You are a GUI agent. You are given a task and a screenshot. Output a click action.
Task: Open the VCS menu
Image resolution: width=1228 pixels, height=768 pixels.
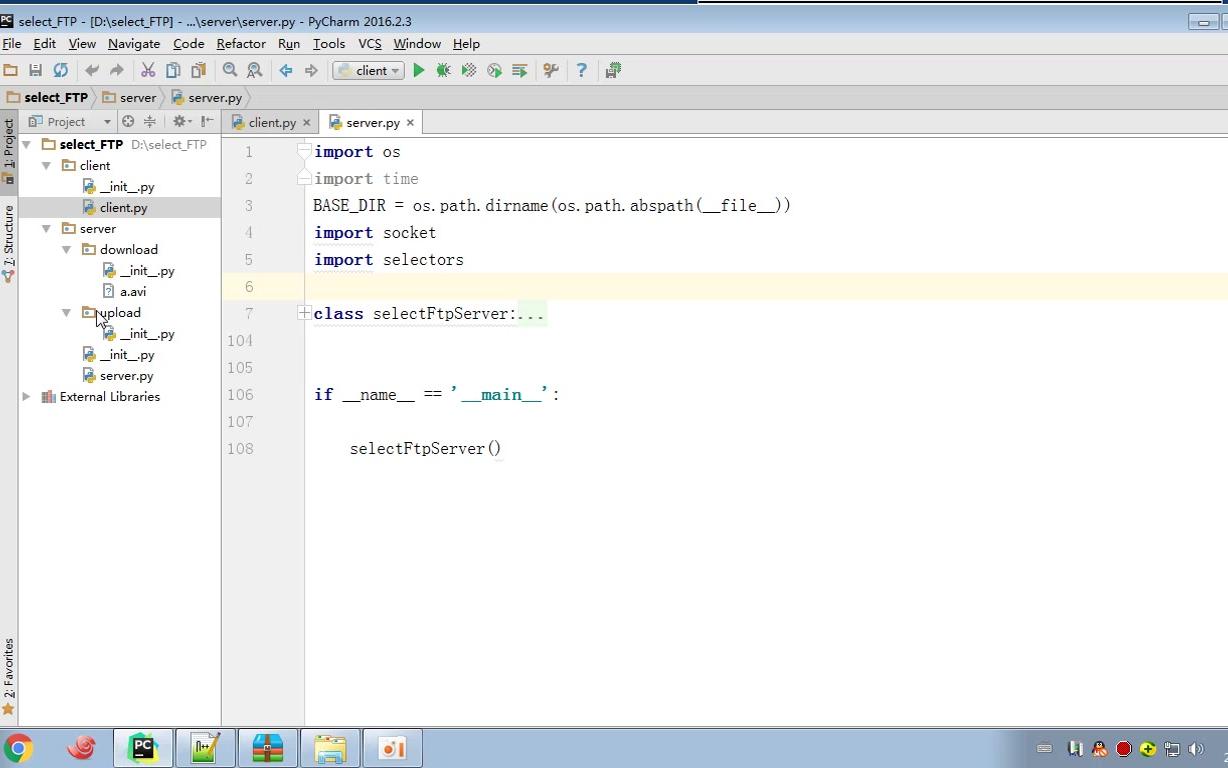pos(369,44)
